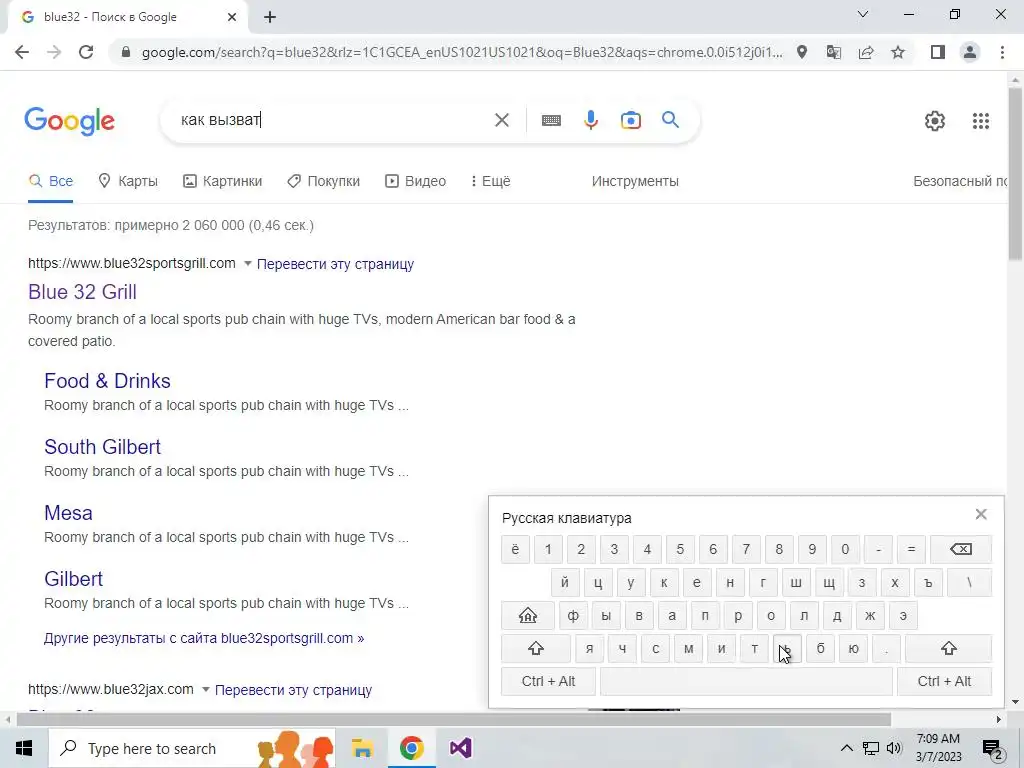Click into the Google search input field

click(x=333, y=120)
